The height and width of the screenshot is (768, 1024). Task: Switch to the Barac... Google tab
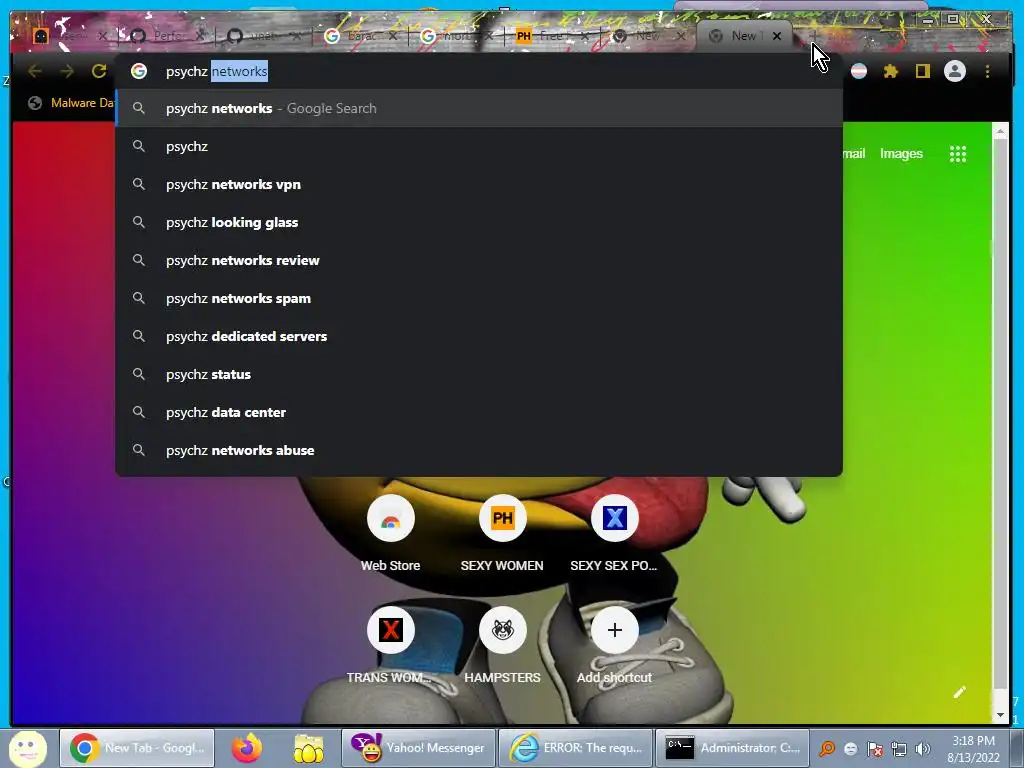click(x=360, y=36)
